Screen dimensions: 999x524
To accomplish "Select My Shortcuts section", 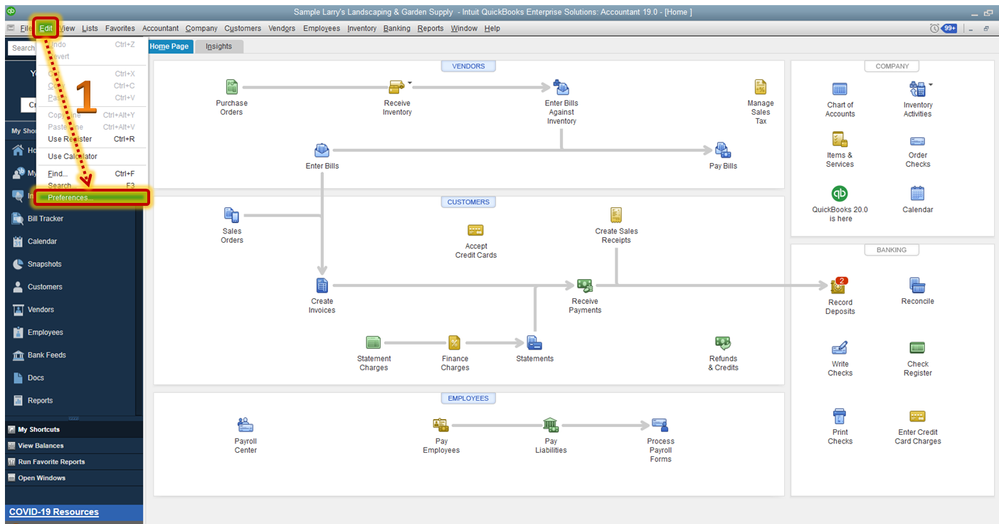I will 74,430.
